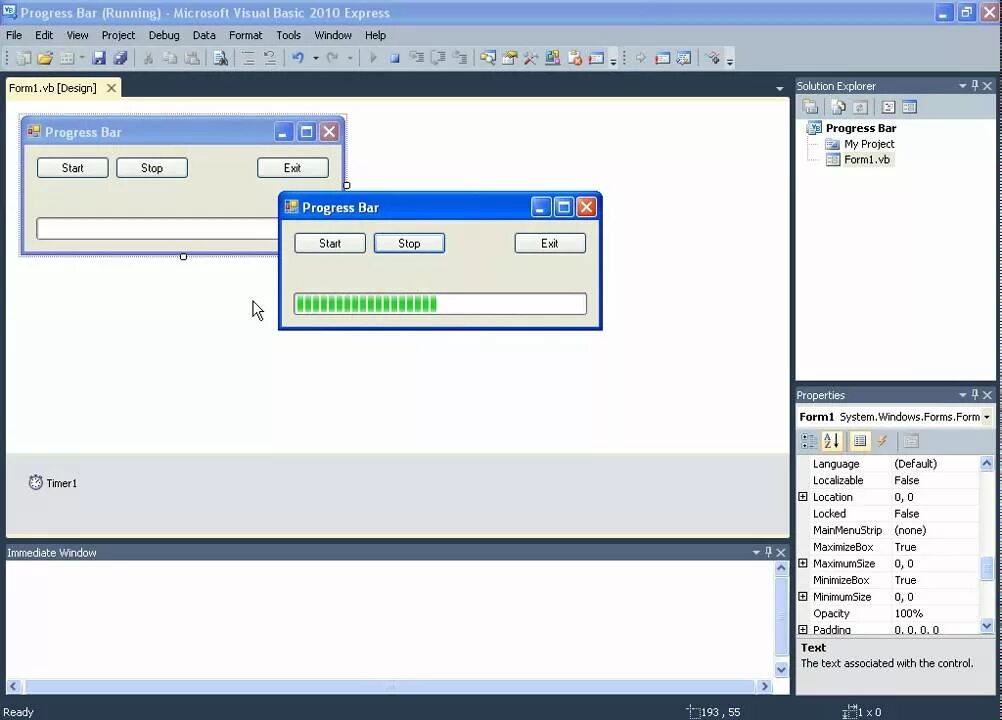Select the Stop button on the designer form
This screenshot has height=720, width=1002.
151,168
